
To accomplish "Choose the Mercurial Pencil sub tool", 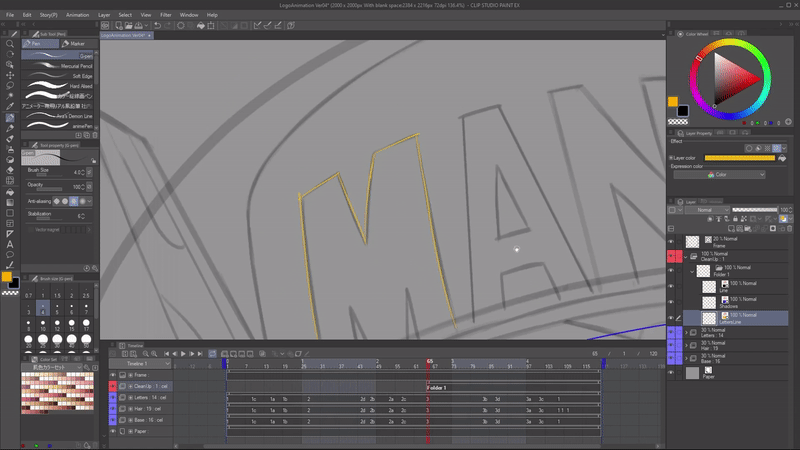I will point(58,66).
